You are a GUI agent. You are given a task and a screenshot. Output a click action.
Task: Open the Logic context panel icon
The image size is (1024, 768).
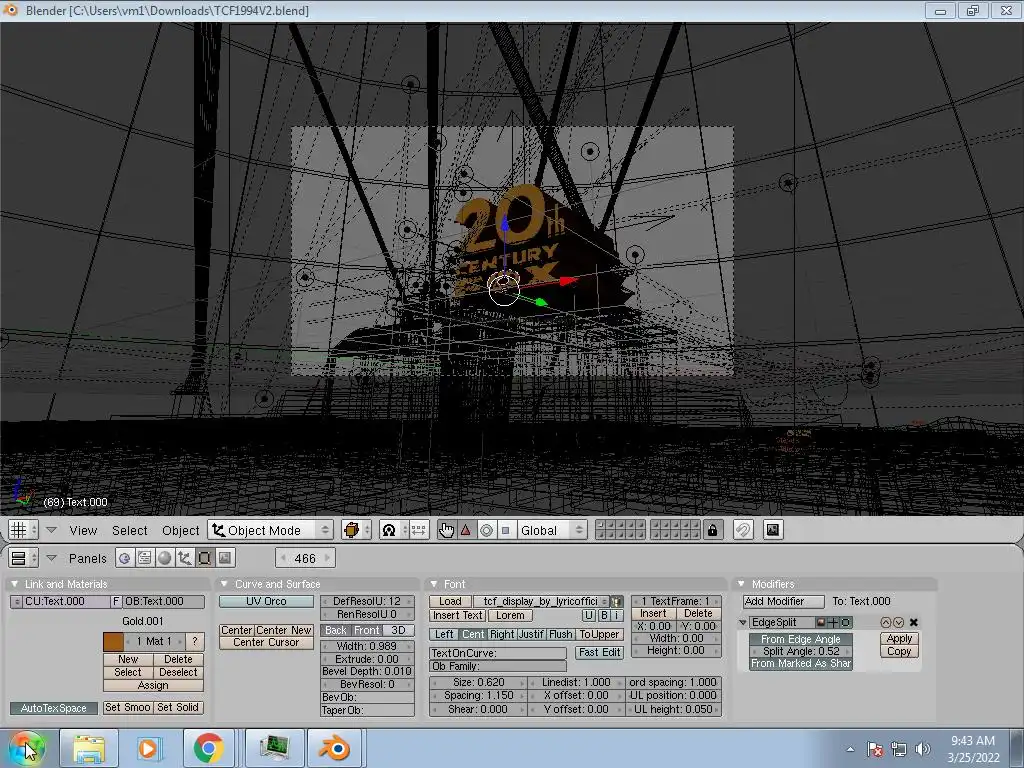click(x=125, y=558)
